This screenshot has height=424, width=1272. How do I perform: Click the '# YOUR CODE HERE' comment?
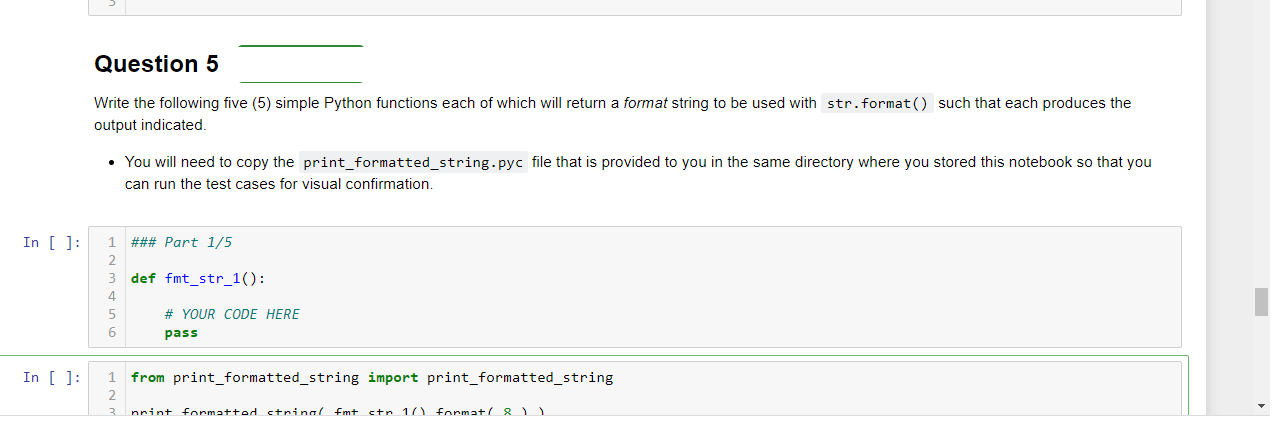tap(232, 314)
